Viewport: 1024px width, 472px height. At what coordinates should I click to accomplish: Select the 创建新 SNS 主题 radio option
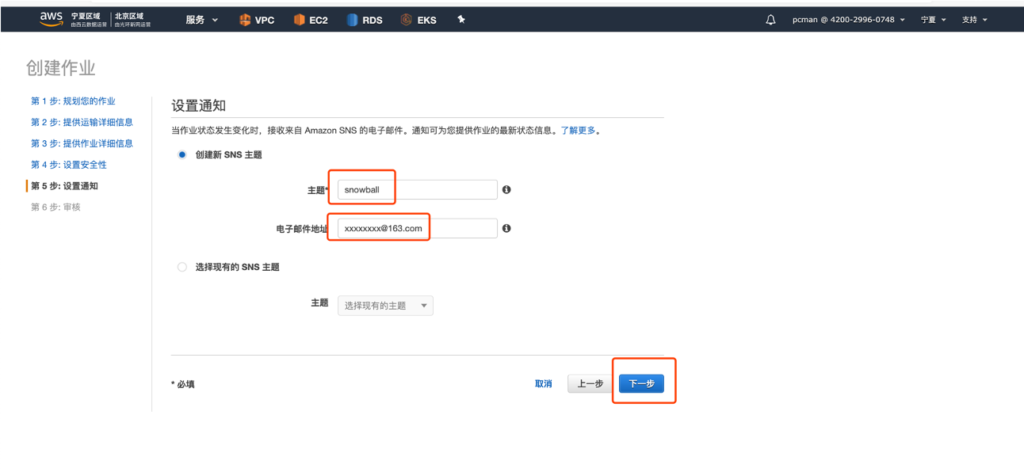click(181, 155)
